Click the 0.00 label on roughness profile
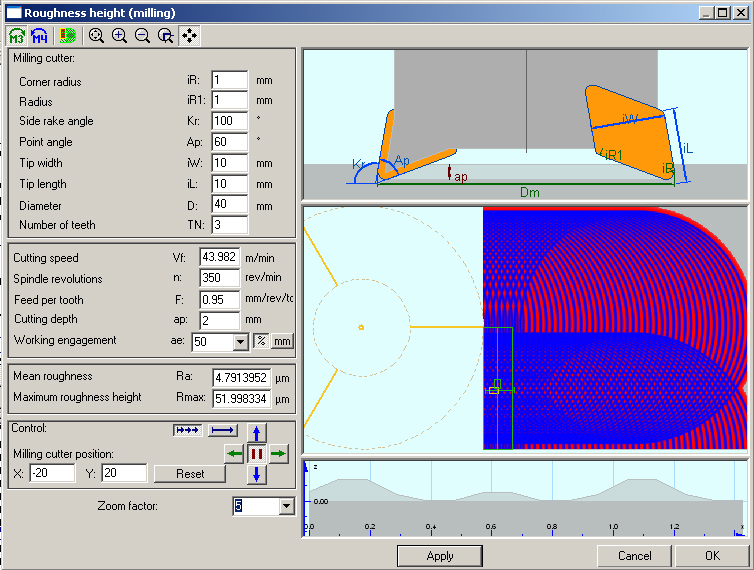 tap(321, 501)
